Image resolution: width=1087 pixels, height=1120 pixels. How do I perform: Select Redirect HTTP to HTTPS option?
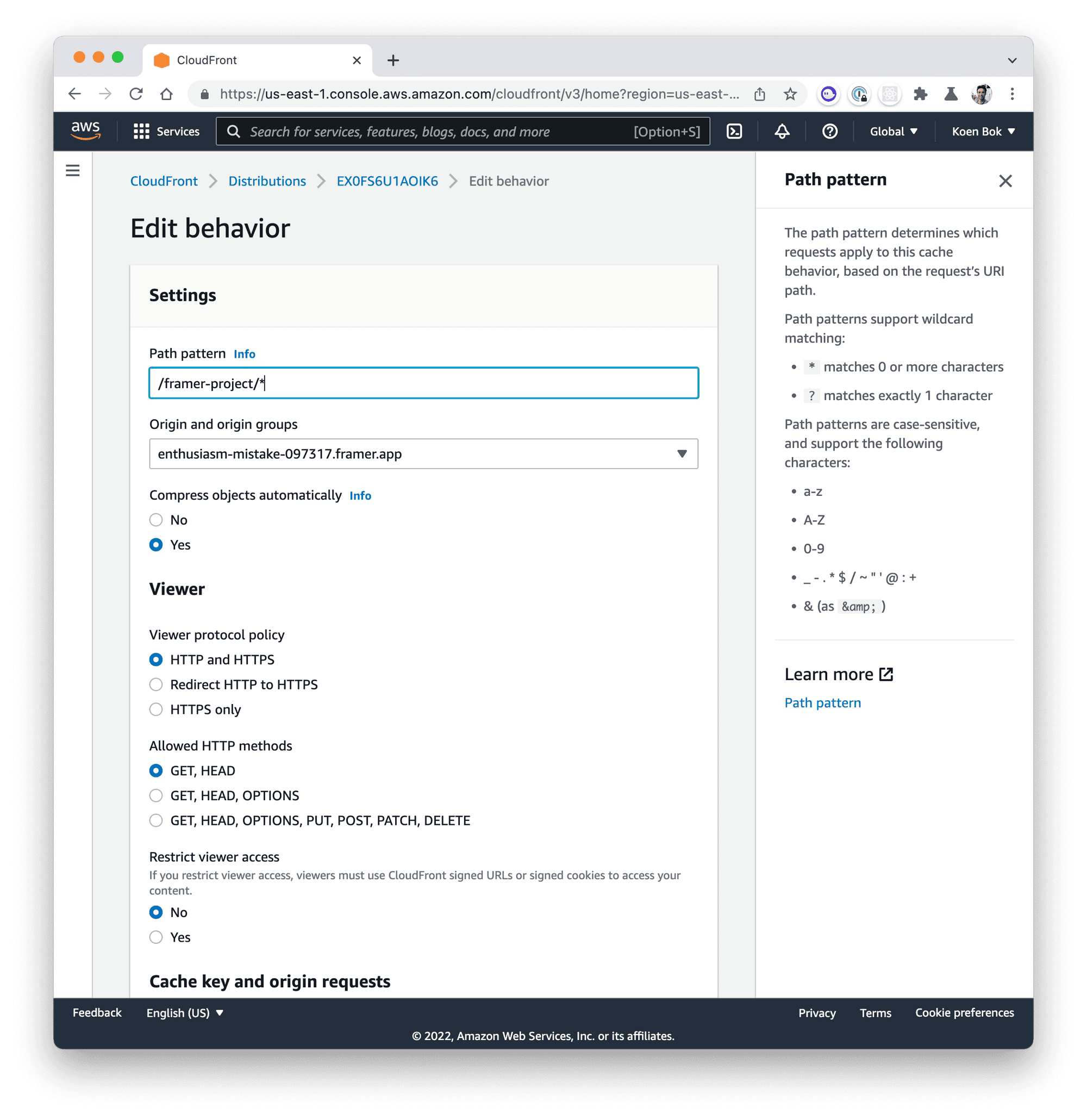[156, 685]
